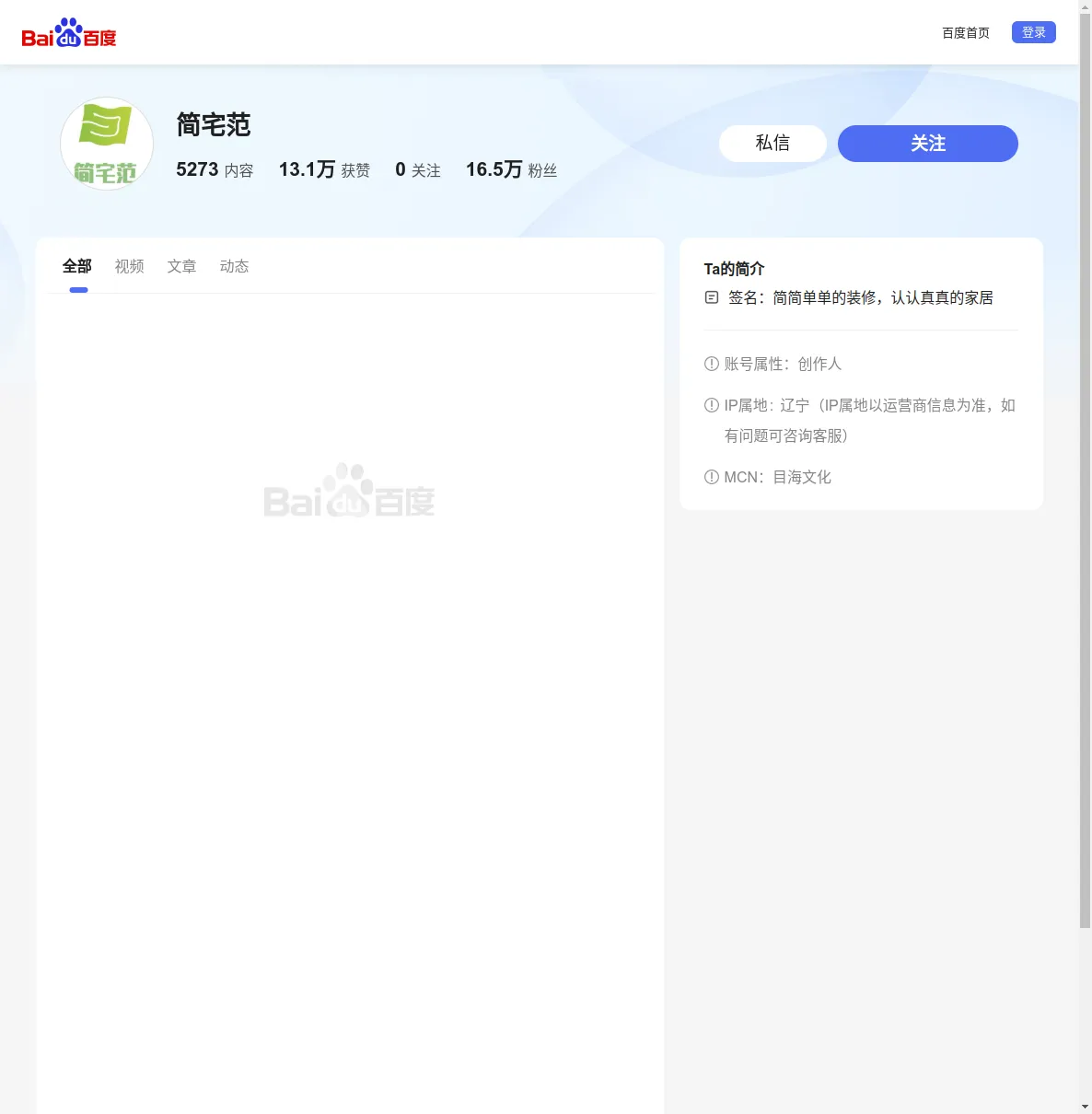Click the 13.1万 获赞 stat
The width and height of the screenshot is (1092, 1114).
tap(324, 169)
